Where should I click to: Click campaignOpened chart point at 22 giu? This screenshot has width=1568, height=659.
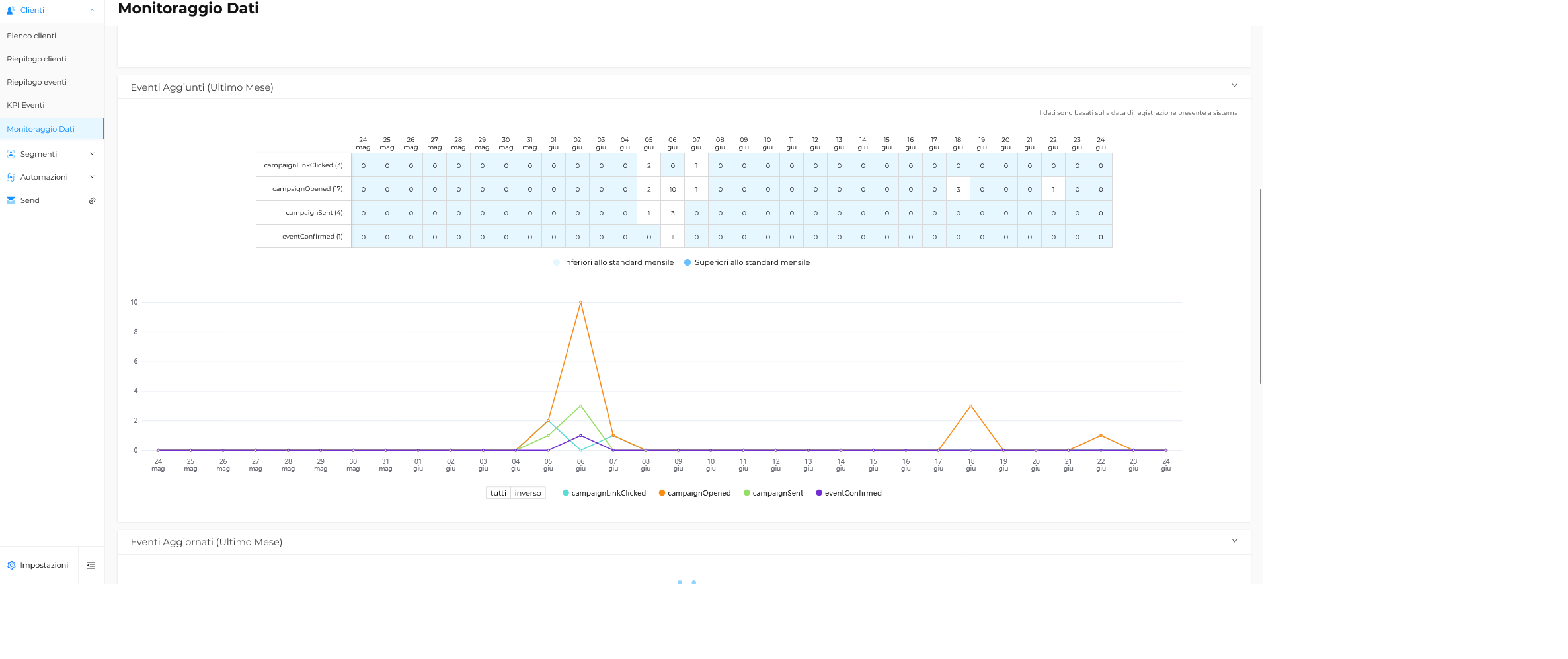click(x=1101, y=436)
